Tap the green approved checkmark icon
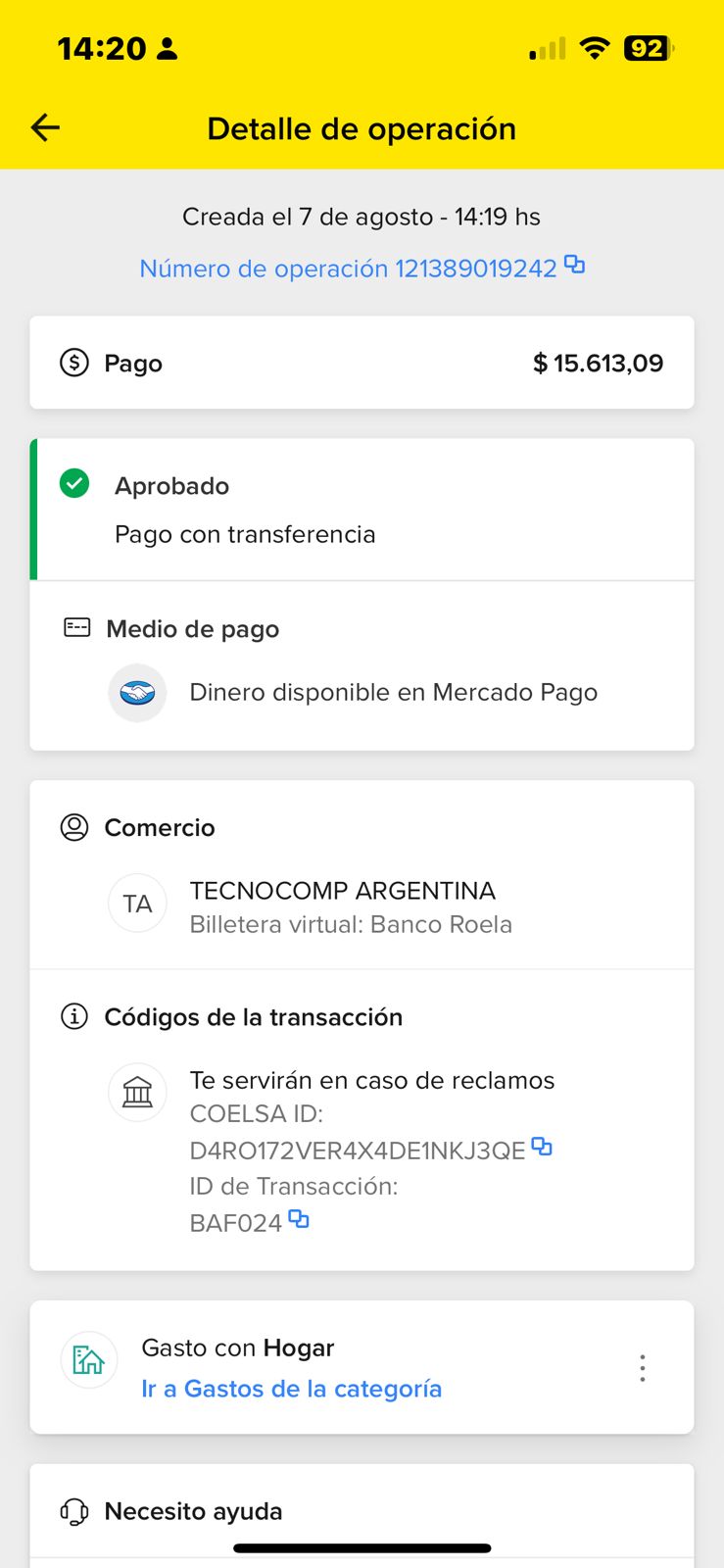 (74, 483)
